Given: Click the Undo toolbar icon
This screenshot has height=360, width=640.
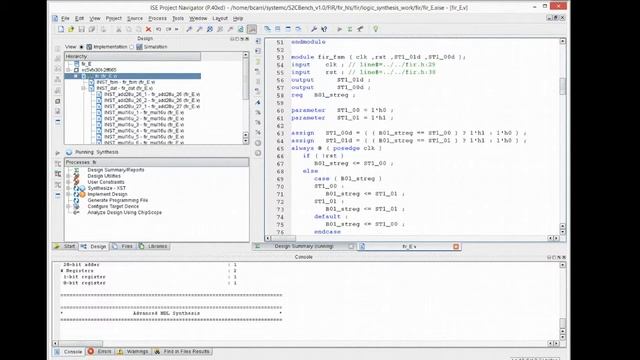Looking at the screenshot, I should click(158, 29).
